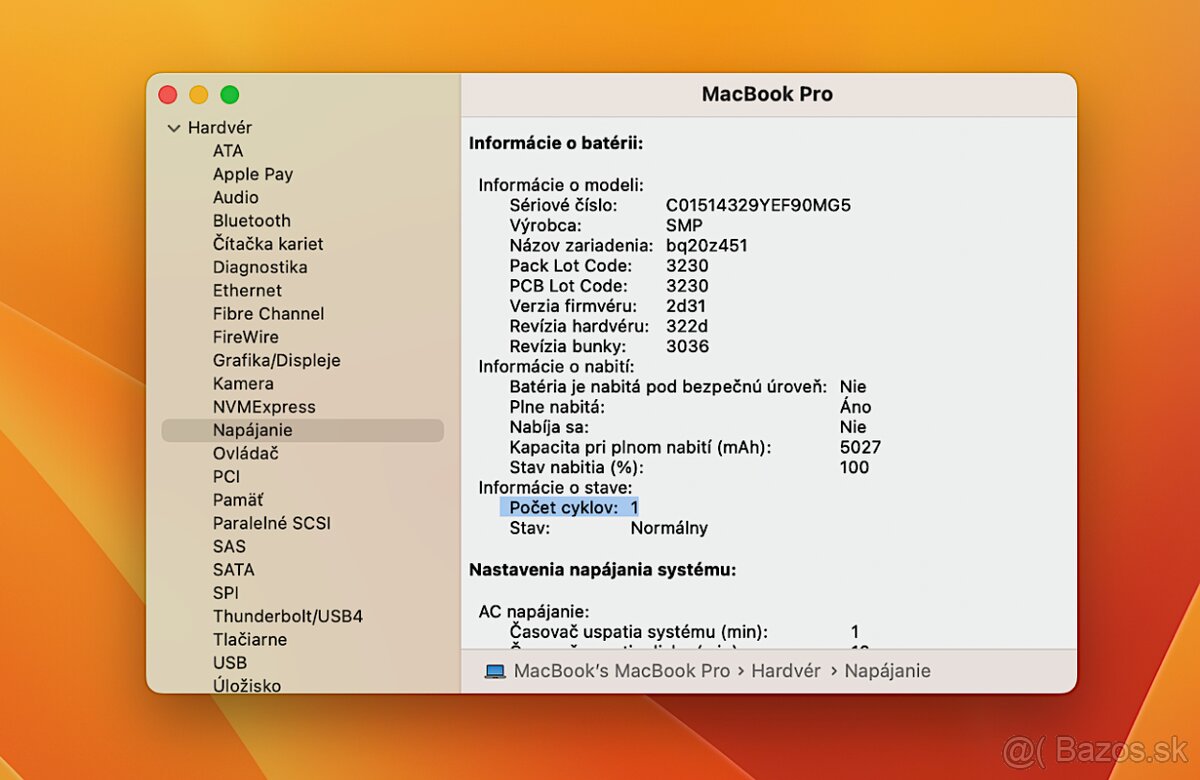Select Paralelné SCSI in sidebar
1200x780 pixels.
coord(272,523)
